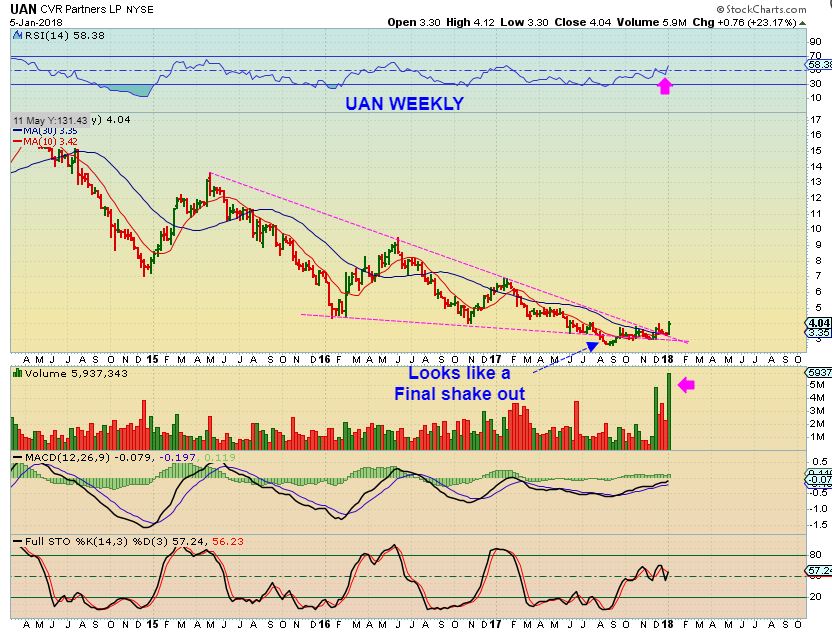Click the 5-Jan-2018 chart date
The height and width of the screenshot is (633, 832).
pyautogui.click(x=36, y=22)
